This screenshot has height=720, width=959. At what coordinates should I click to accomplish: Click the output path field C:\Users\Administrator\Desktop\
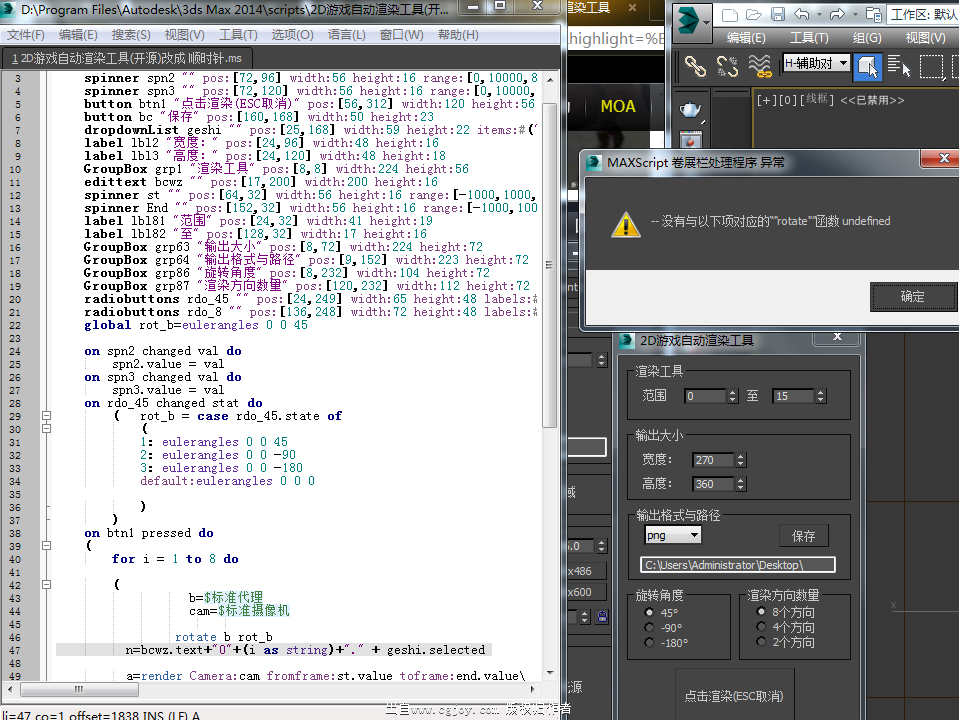pos(738,565)
